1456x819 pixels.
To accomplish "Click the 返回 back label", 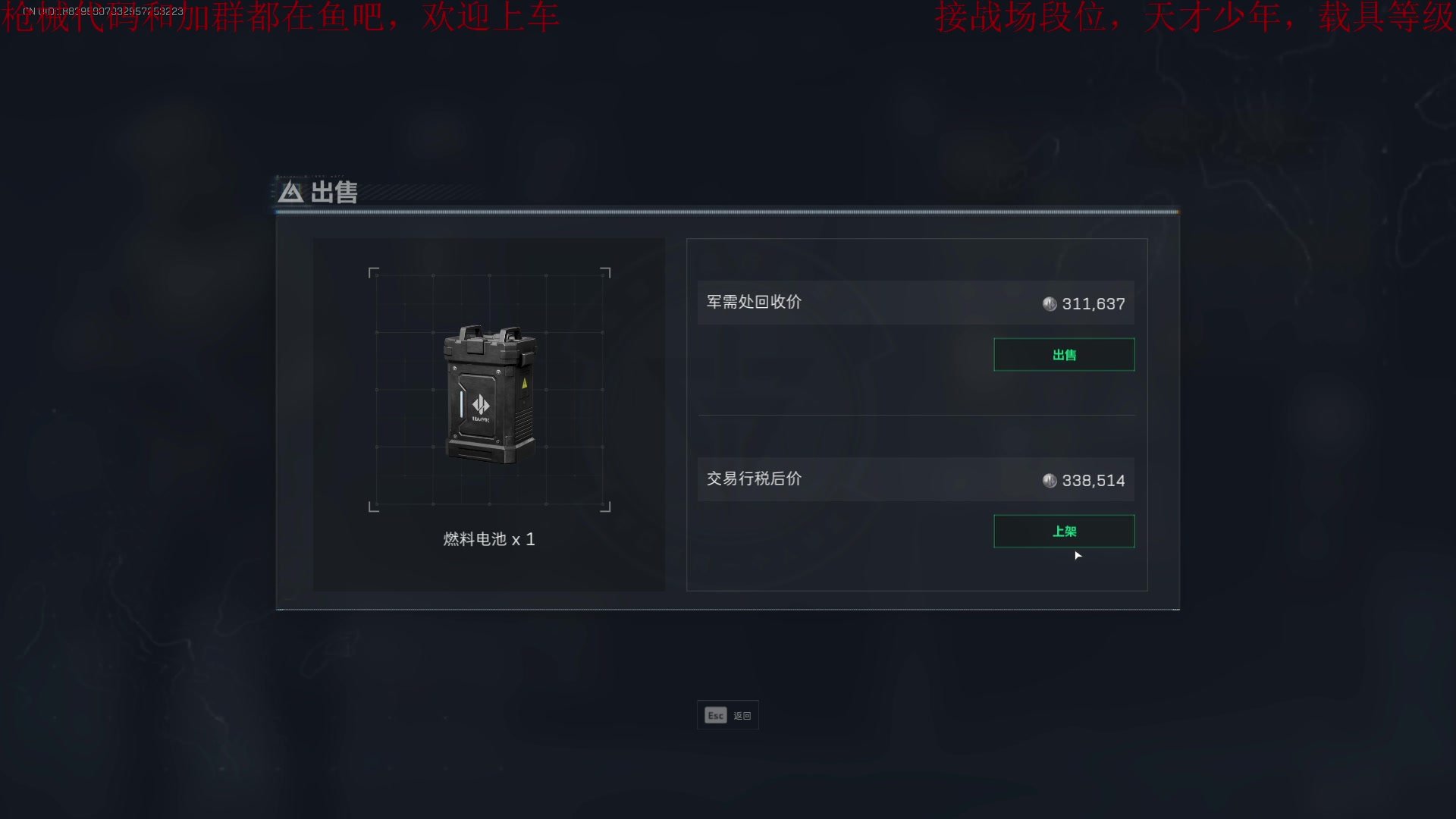I will [x=742, y=716].
